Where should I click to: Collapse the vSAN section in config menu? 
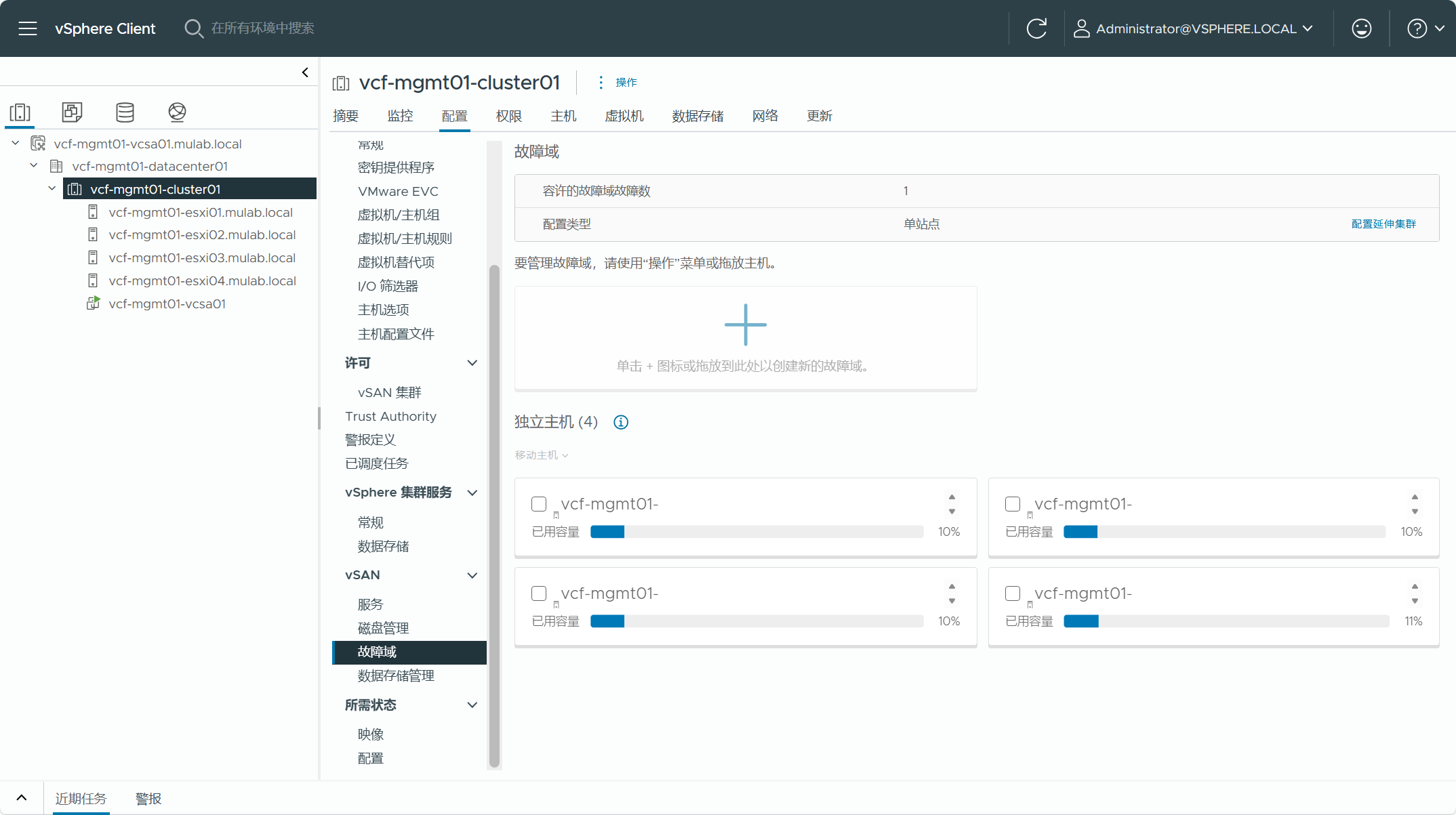click(x=472, y=575)
